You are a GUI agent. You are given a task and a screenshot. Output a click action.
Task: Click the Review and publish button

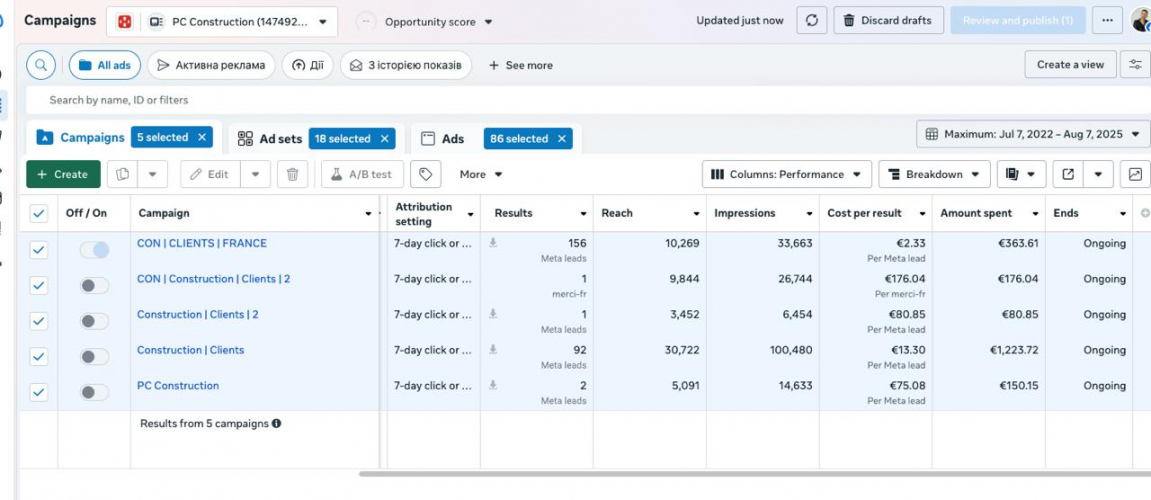pos(1017,21)
